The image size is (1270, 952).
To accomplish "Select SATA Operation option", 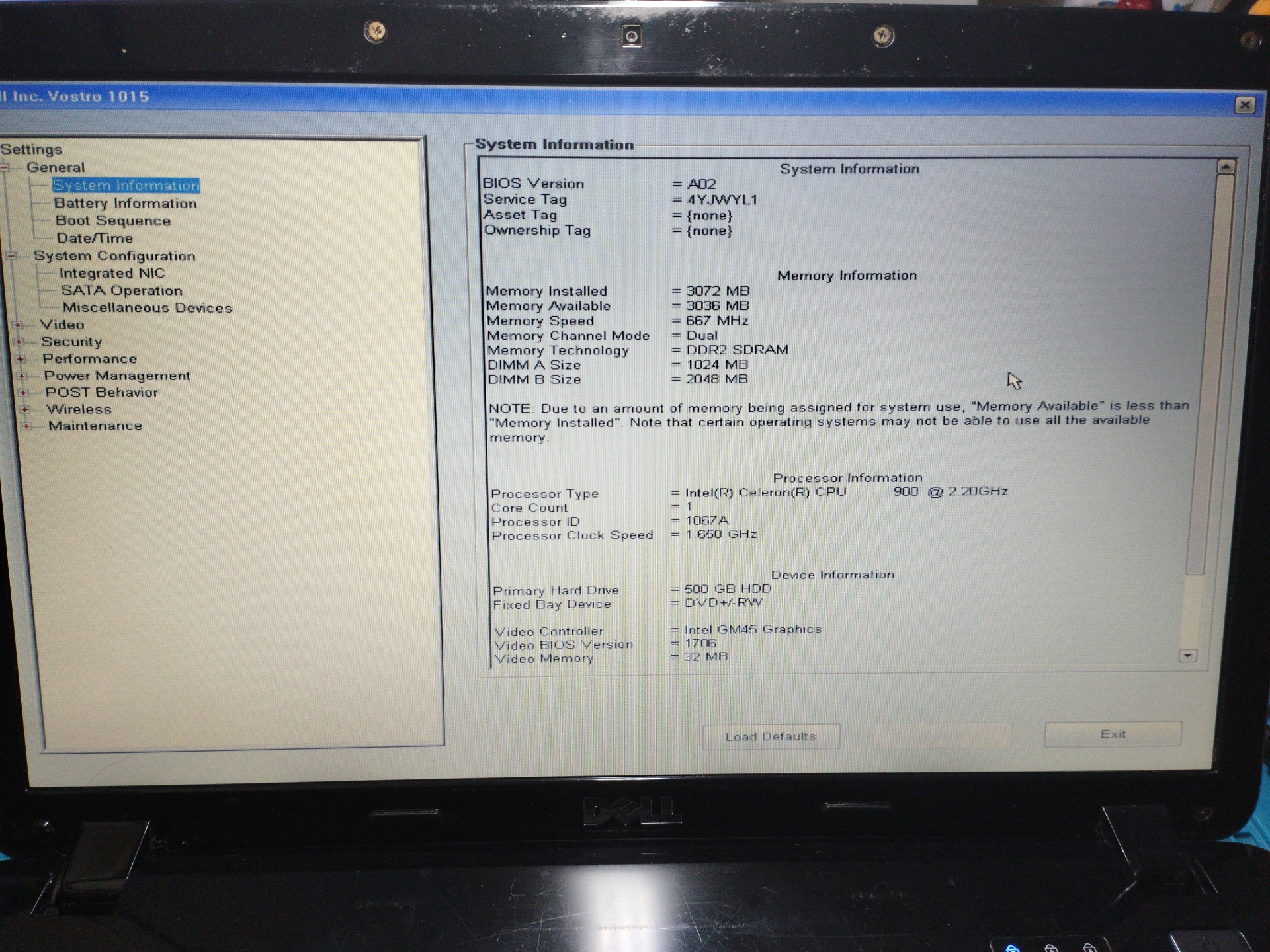I will (122, 290).
